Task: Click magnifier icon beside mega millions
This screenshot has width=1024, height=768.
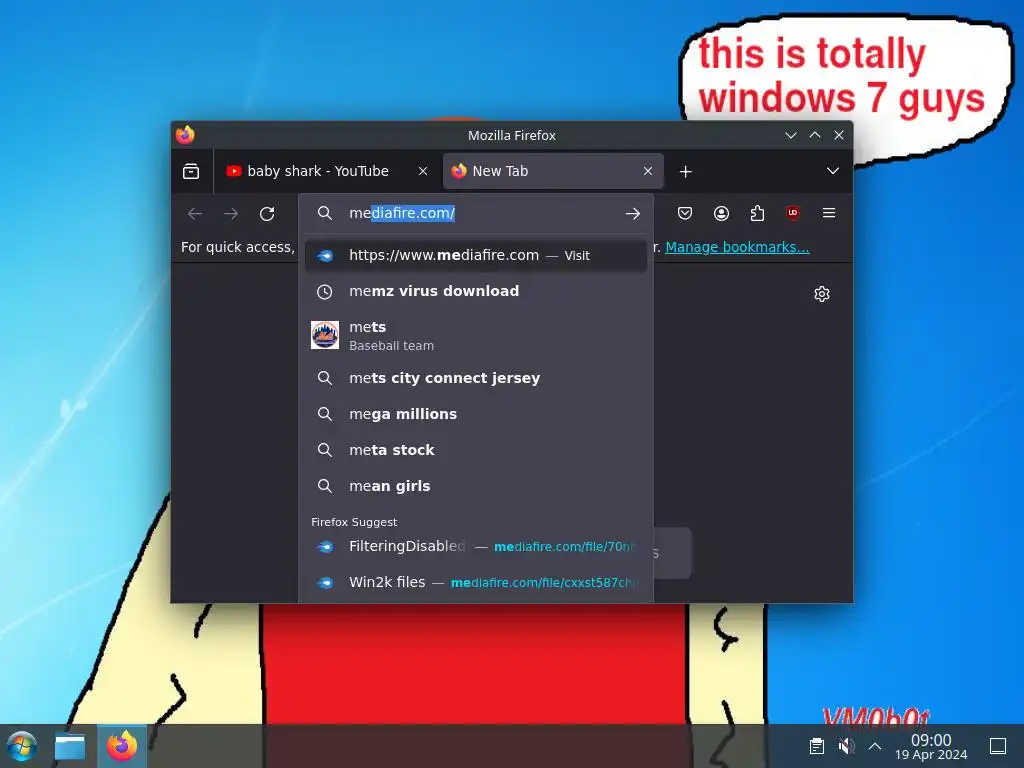Action: point(325,414)
